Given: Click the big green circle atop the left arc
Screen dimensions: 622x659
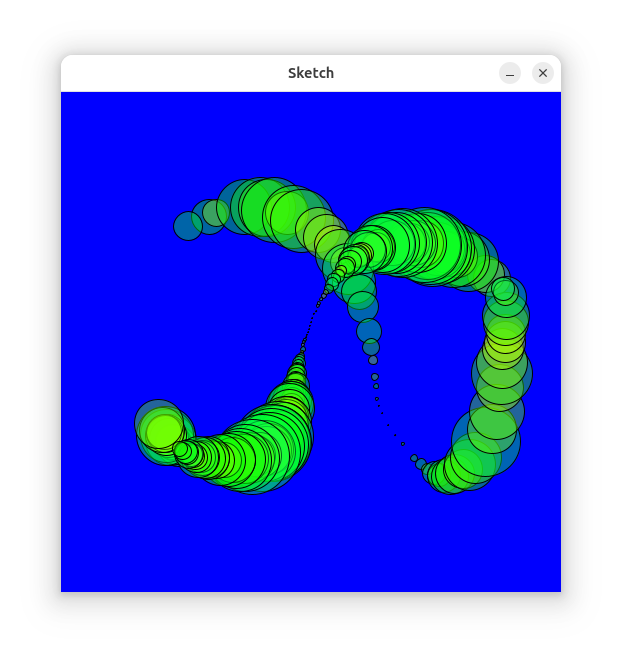Looking at the screenshot, I should point(270,210).
